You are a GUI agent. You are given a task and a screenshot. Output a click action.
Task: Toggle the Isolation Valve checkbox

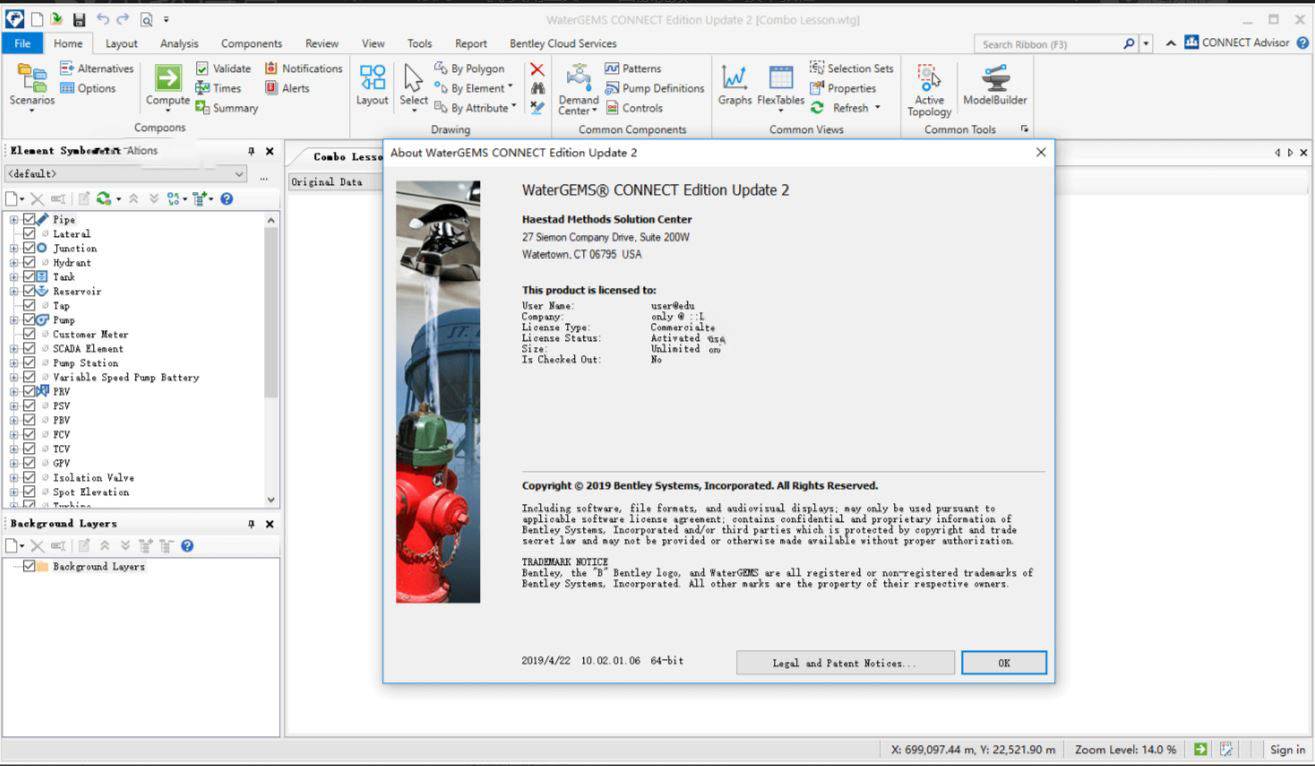point(29,478)
